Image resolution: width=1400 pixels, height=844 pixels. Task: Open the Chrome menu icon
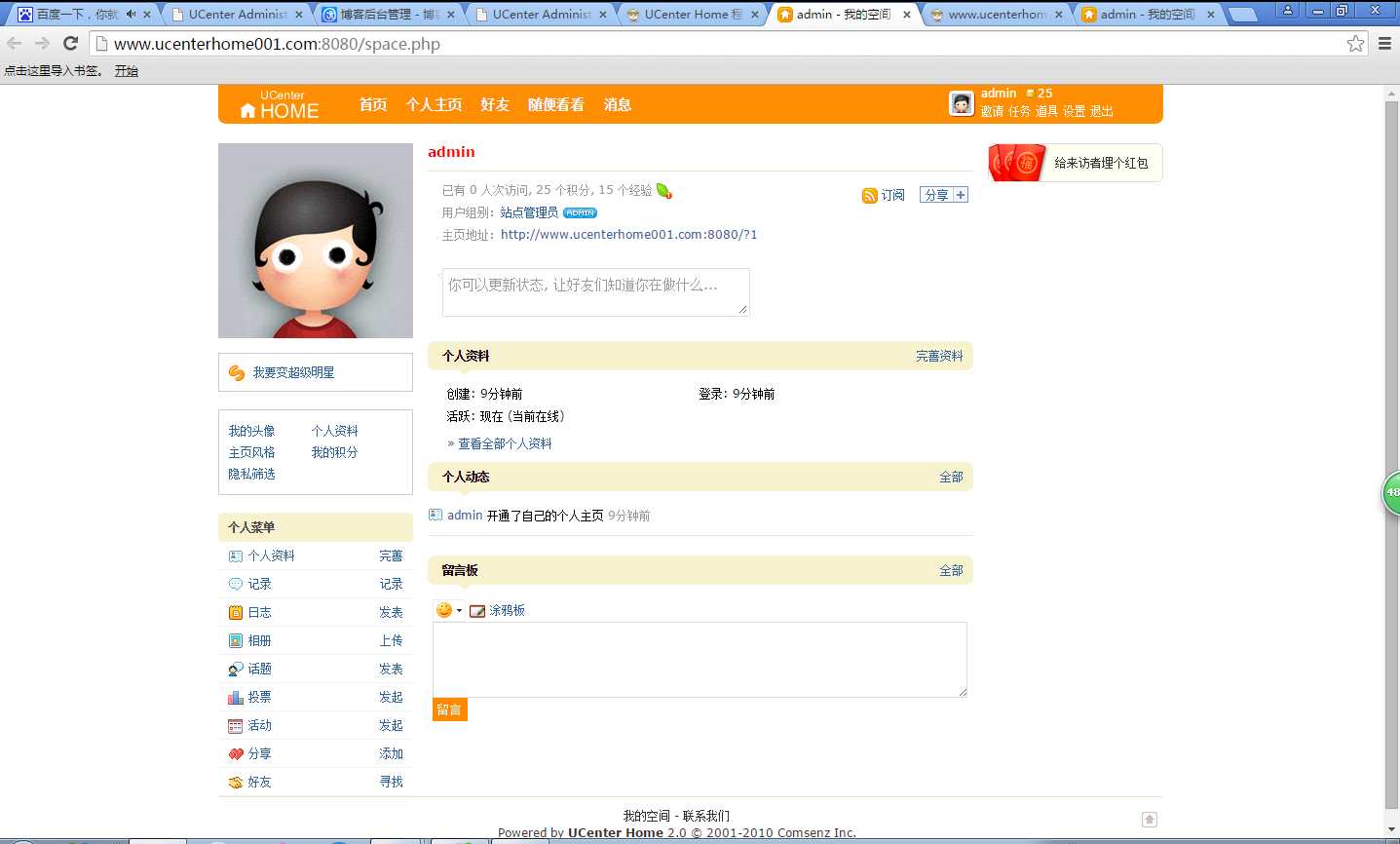click(1384, 43)
